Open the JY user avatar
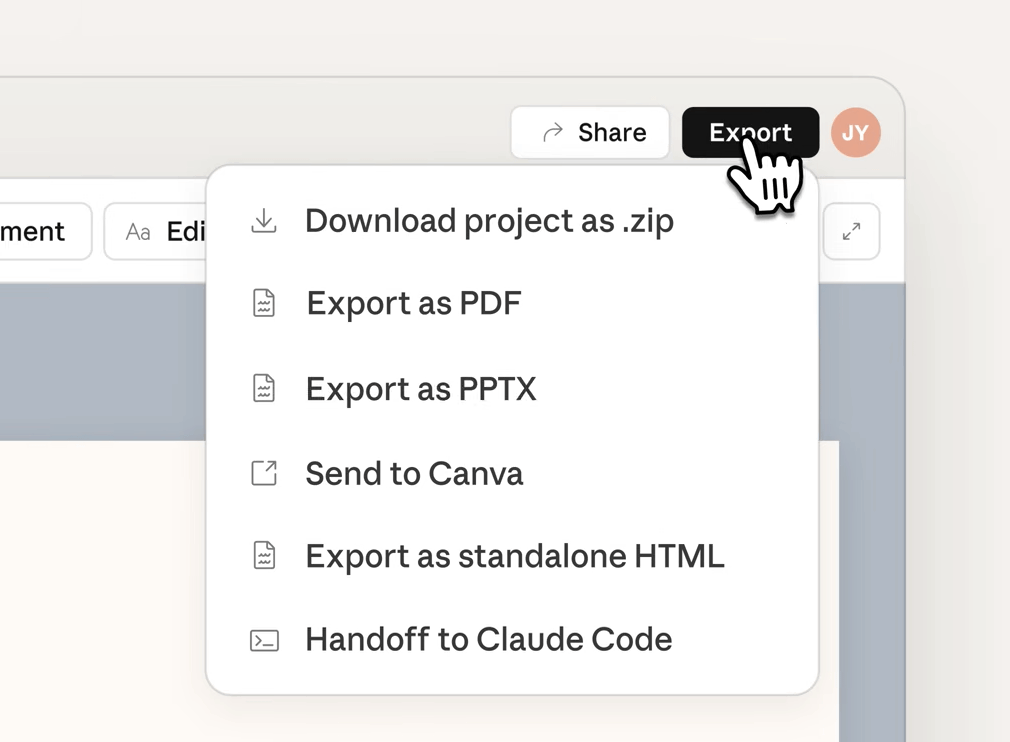 tap(855, 132)
